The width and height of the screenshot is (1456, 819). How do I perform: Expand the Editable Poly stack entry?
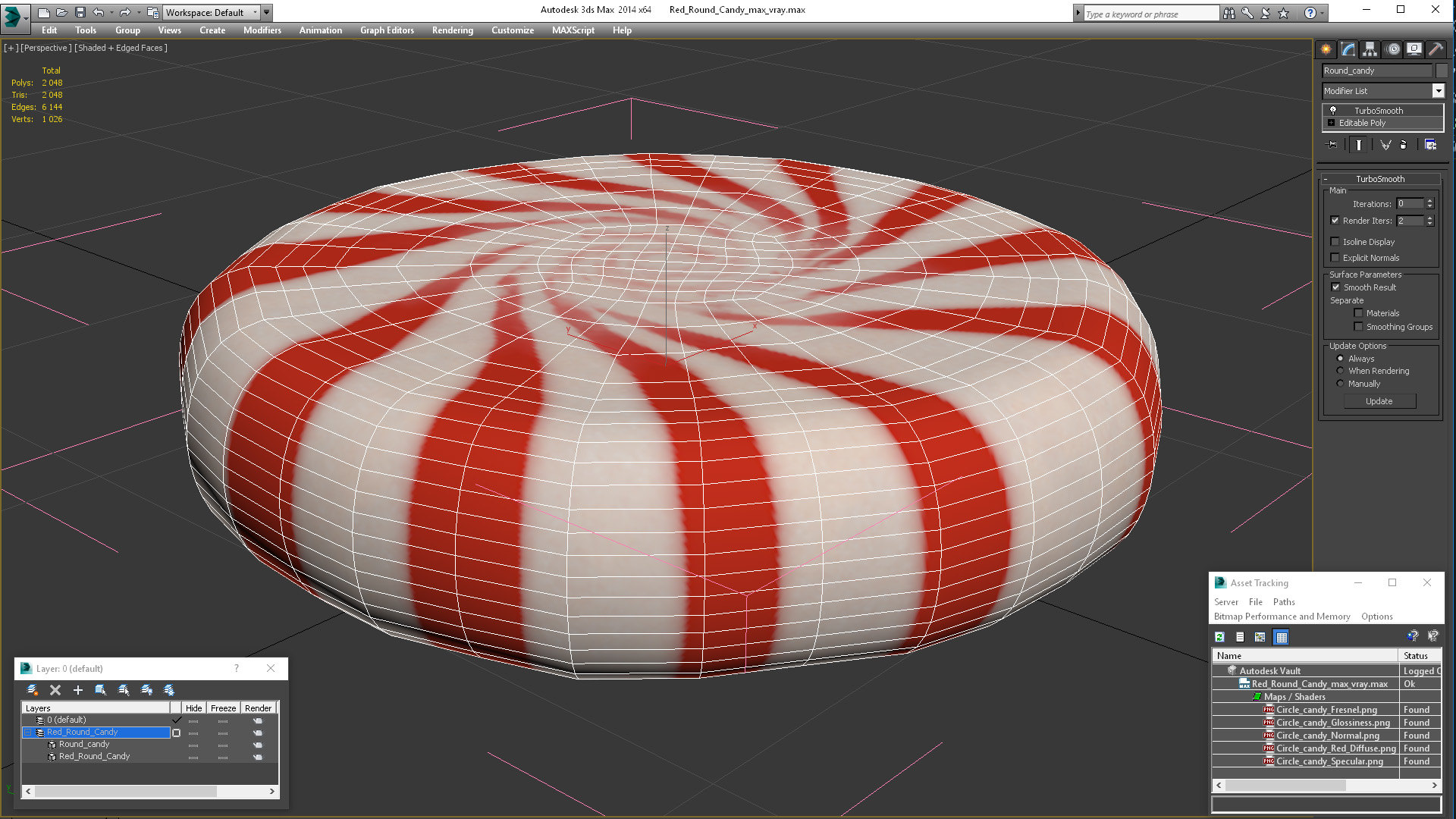[1331, 123]
